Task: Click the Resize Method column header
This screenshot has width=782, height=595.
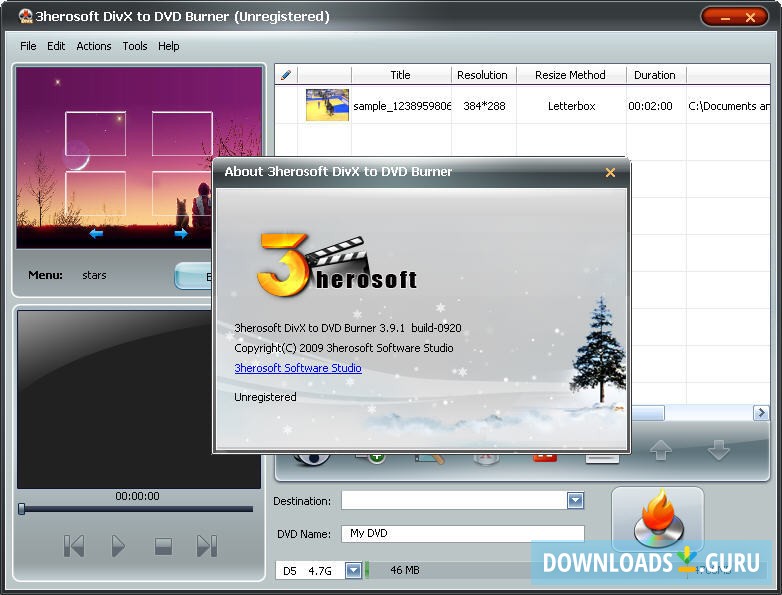Action: pyautogui.click(x=571, y=75)
